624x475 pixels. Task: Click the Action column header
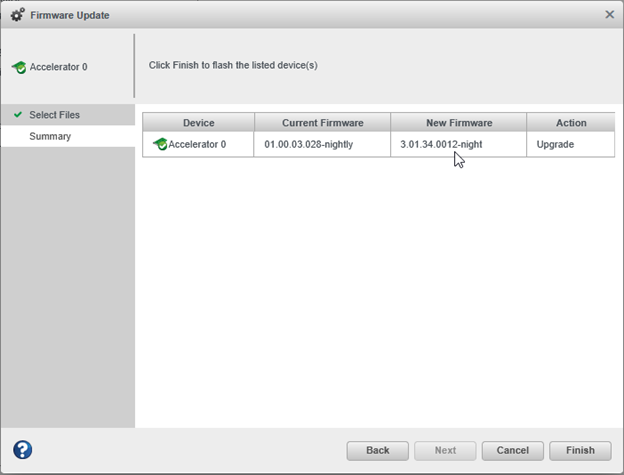pyautogui.click(x=571, y=123)
